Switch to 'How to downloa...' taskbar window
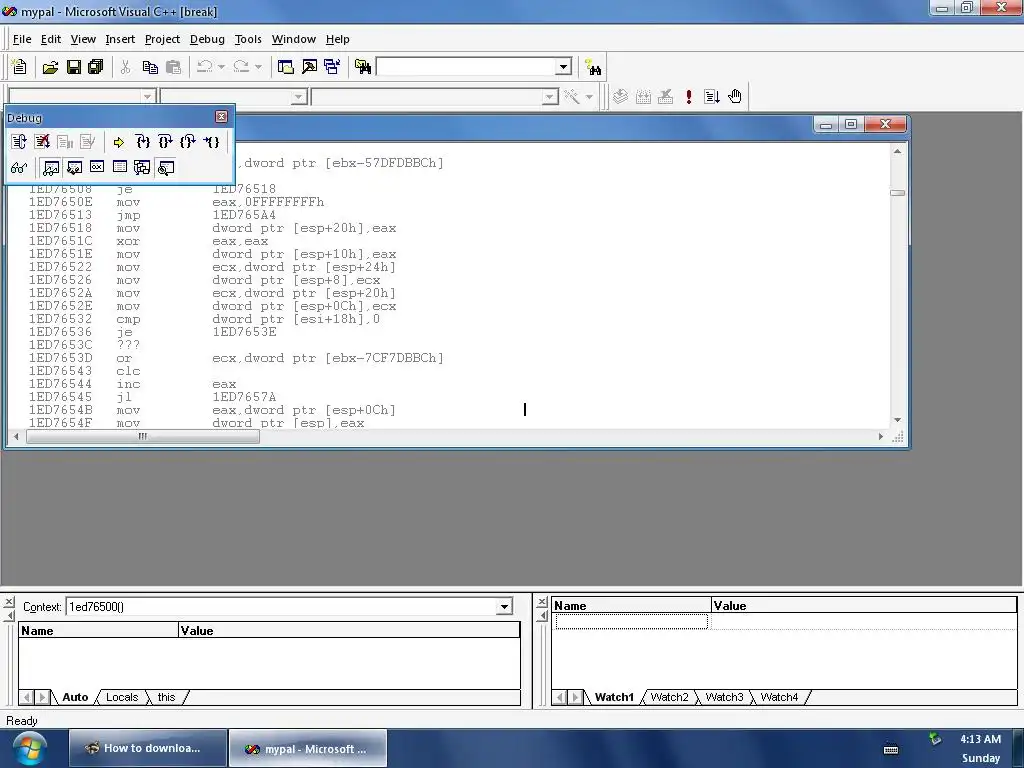 (x=148, y=748)
